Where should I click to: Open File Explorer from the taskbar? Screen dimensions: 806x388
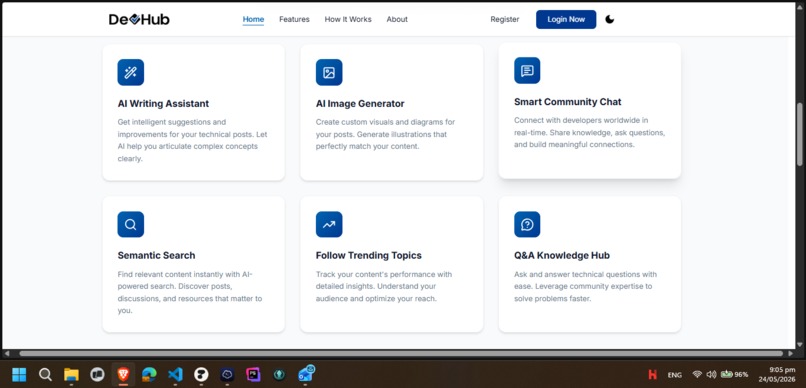pos(71,375)
